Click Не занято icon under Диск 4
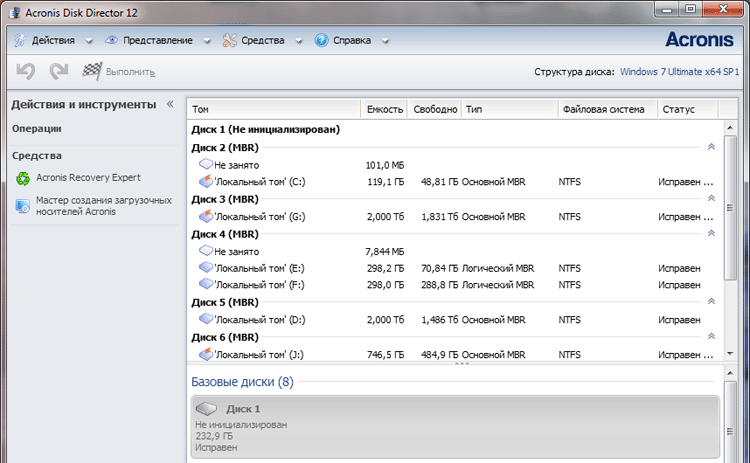Image resolution: width=750 pixels, height=463 pixels. click(x=206, y=251)
